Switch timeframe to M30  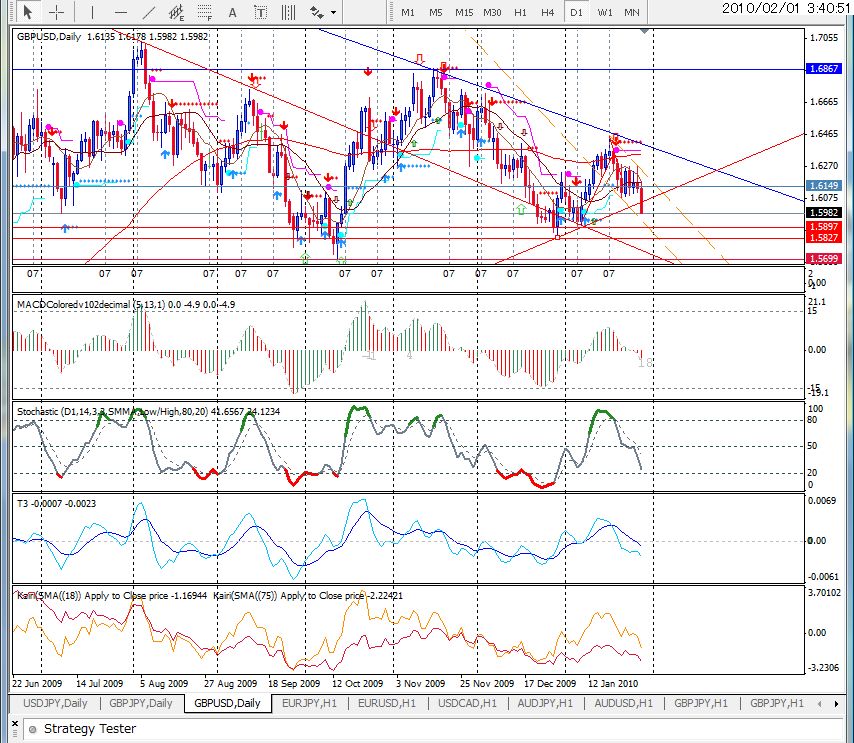pos(492,12)
